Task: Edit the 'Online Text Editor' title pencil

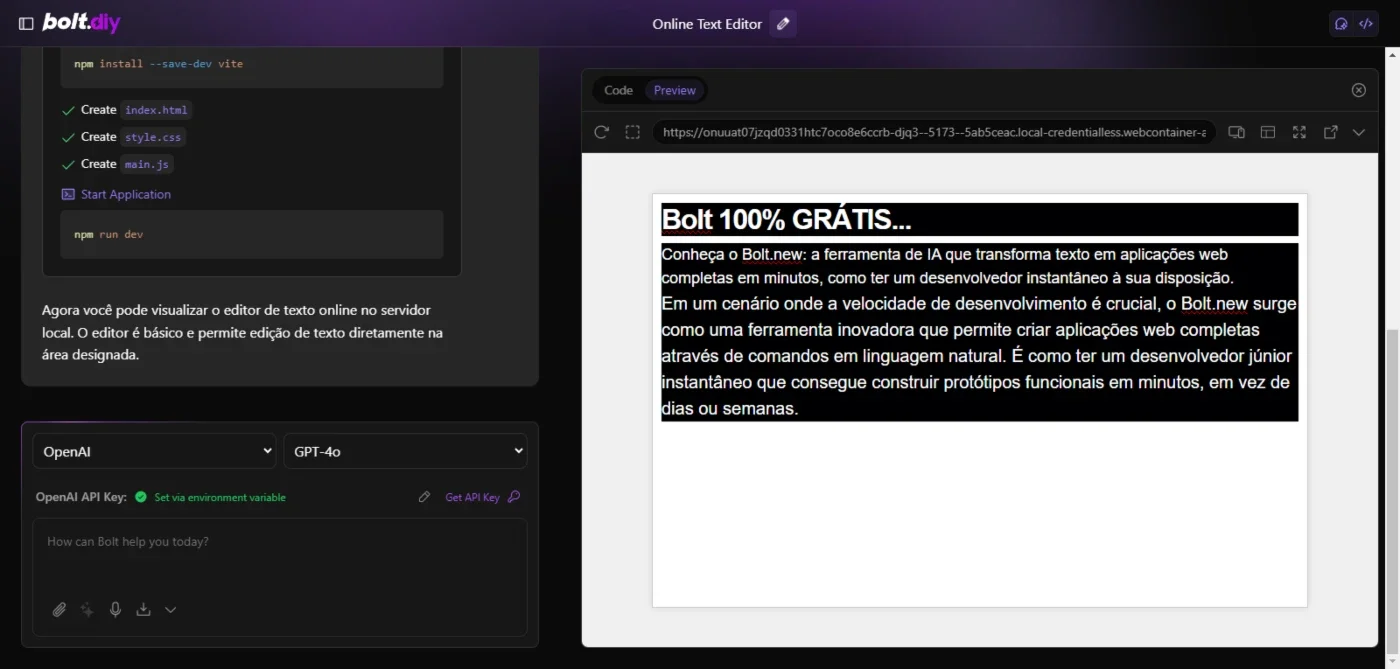Action: (x=783, y=24)
